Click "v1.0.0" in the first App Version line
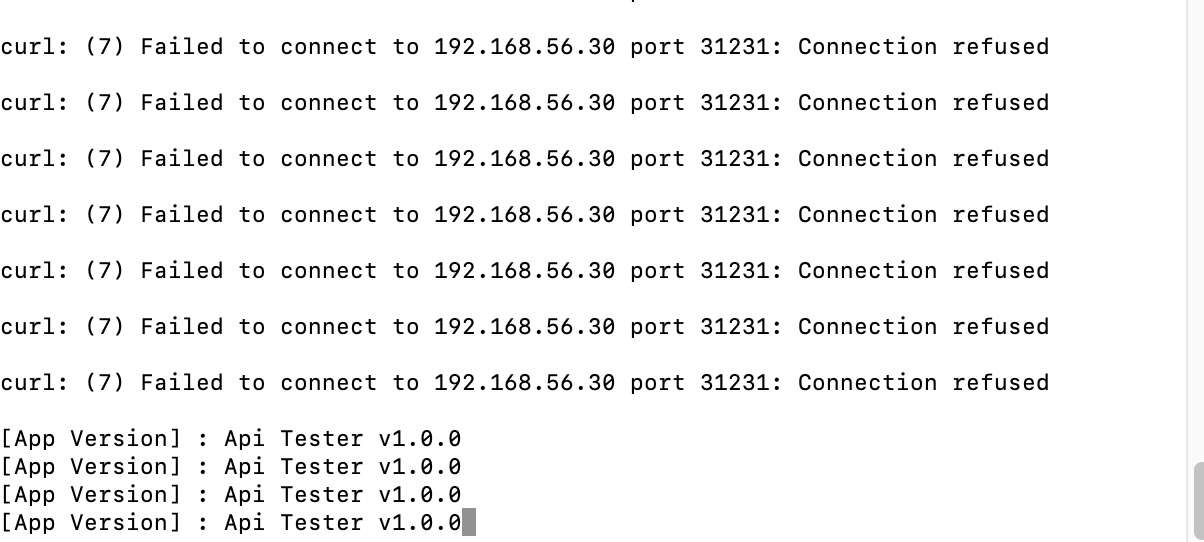The width and height of the screenshot is (1204, 542). tap(420, 439)
